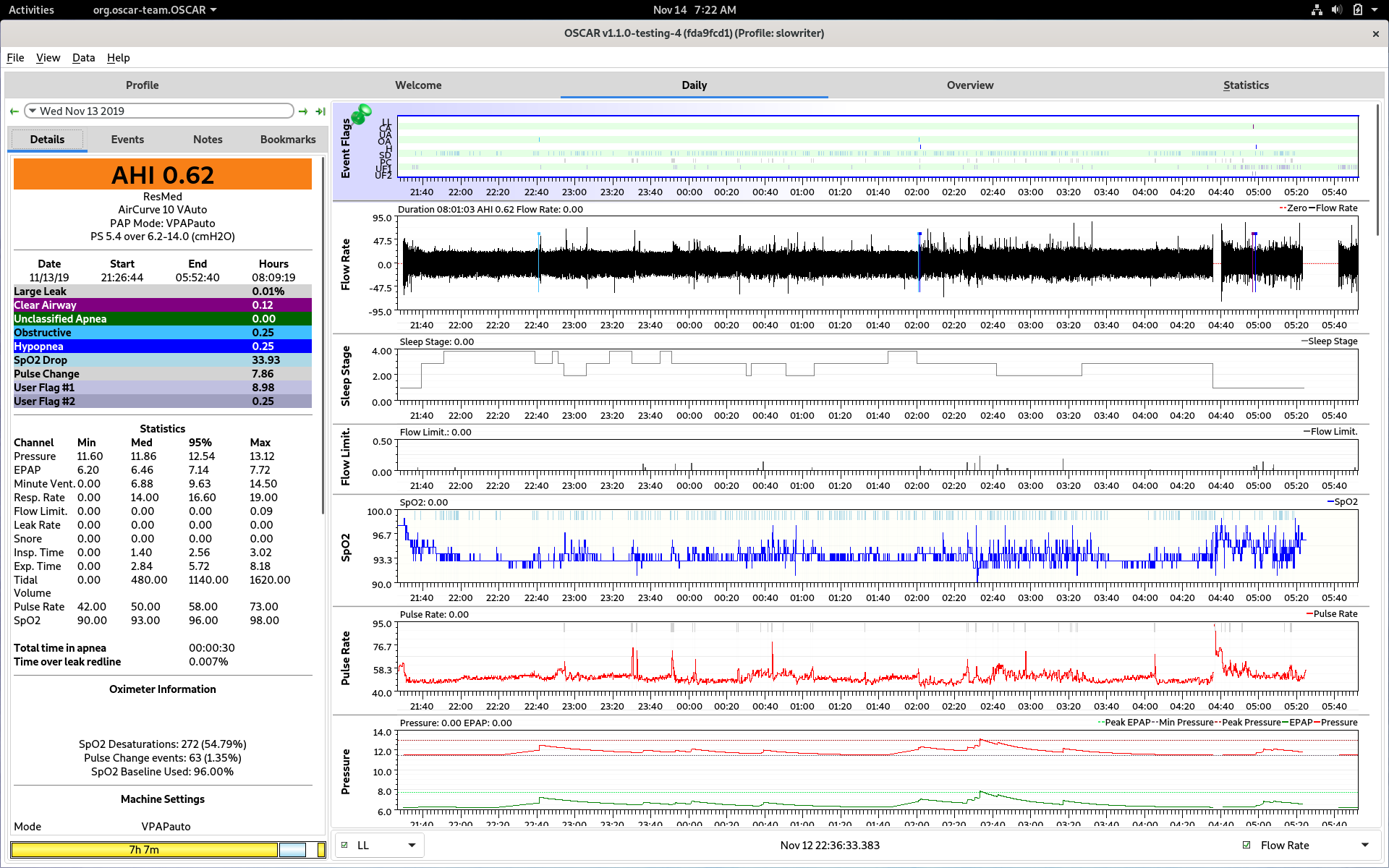Expand the LL events dropdown arrow
The image size is (1389, 868).
[x=412, y=845]
